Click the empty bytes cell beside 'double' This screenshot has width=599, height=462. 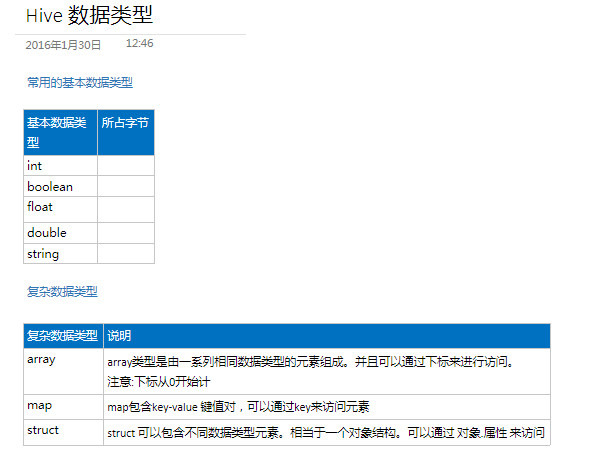click(126, 233)
